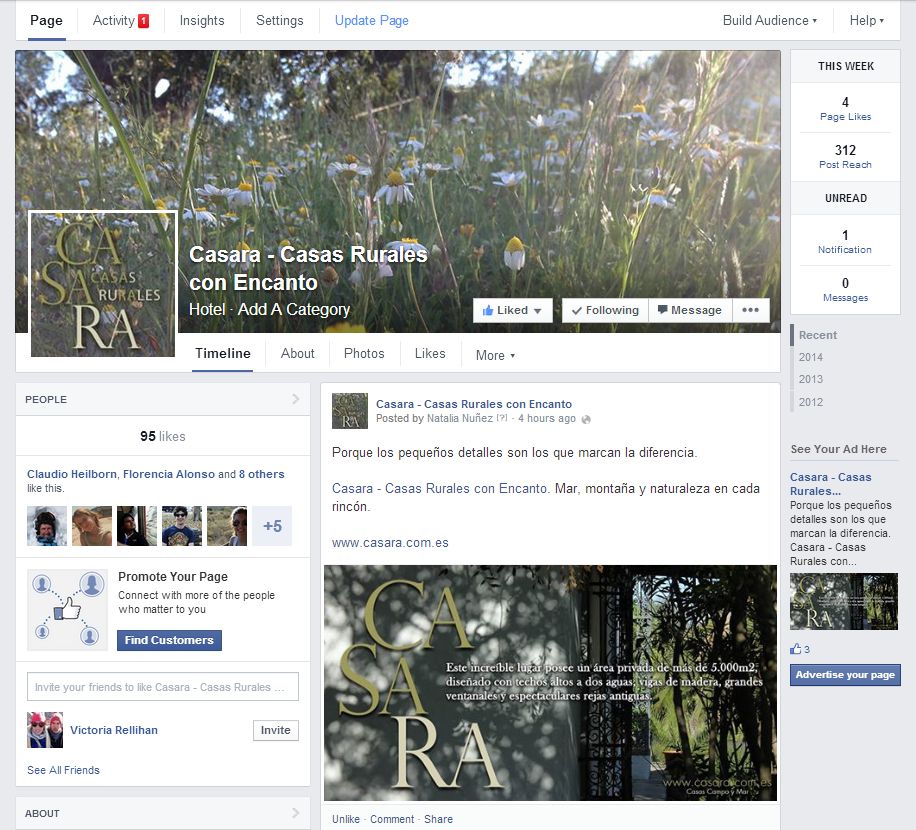Image resolution: width=916 pixels, height=830 pixels.
Task: Click the thumbs-up likes icon in ad
Action: click(x=796, y=649)
